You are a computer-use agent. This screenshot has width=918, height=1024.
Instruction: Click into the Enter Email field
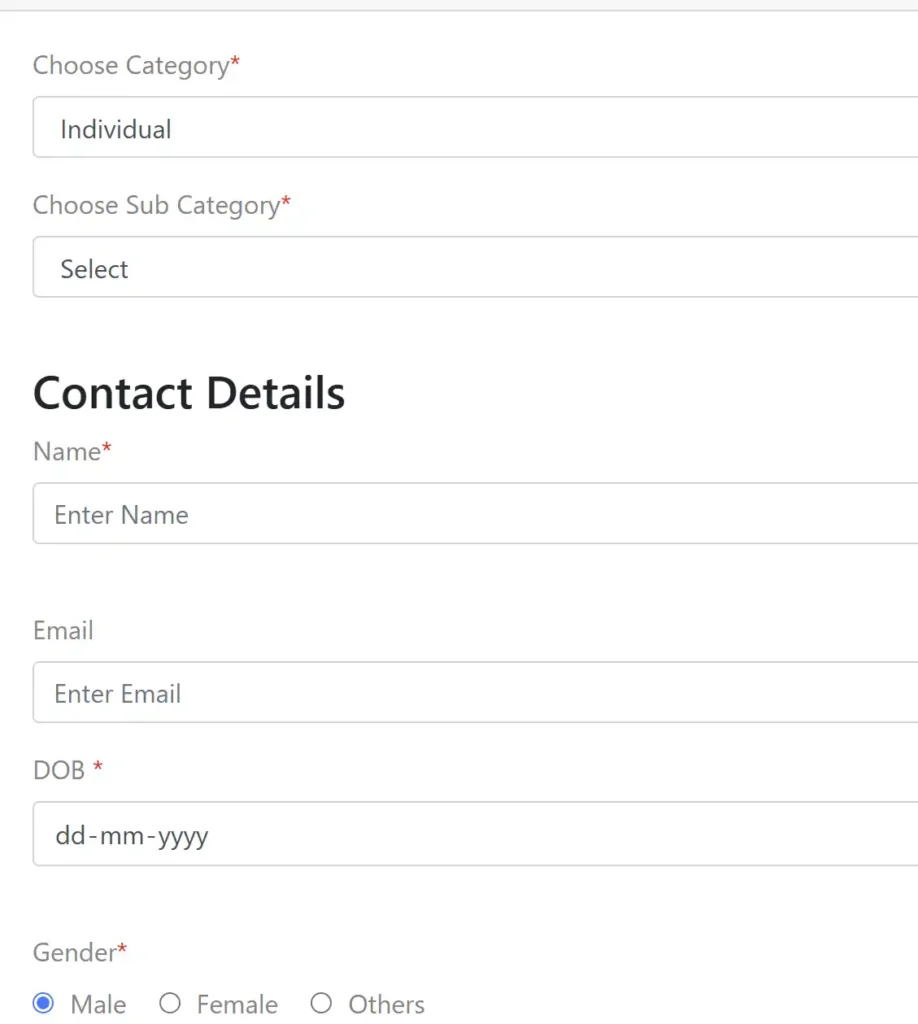[475, 692]
